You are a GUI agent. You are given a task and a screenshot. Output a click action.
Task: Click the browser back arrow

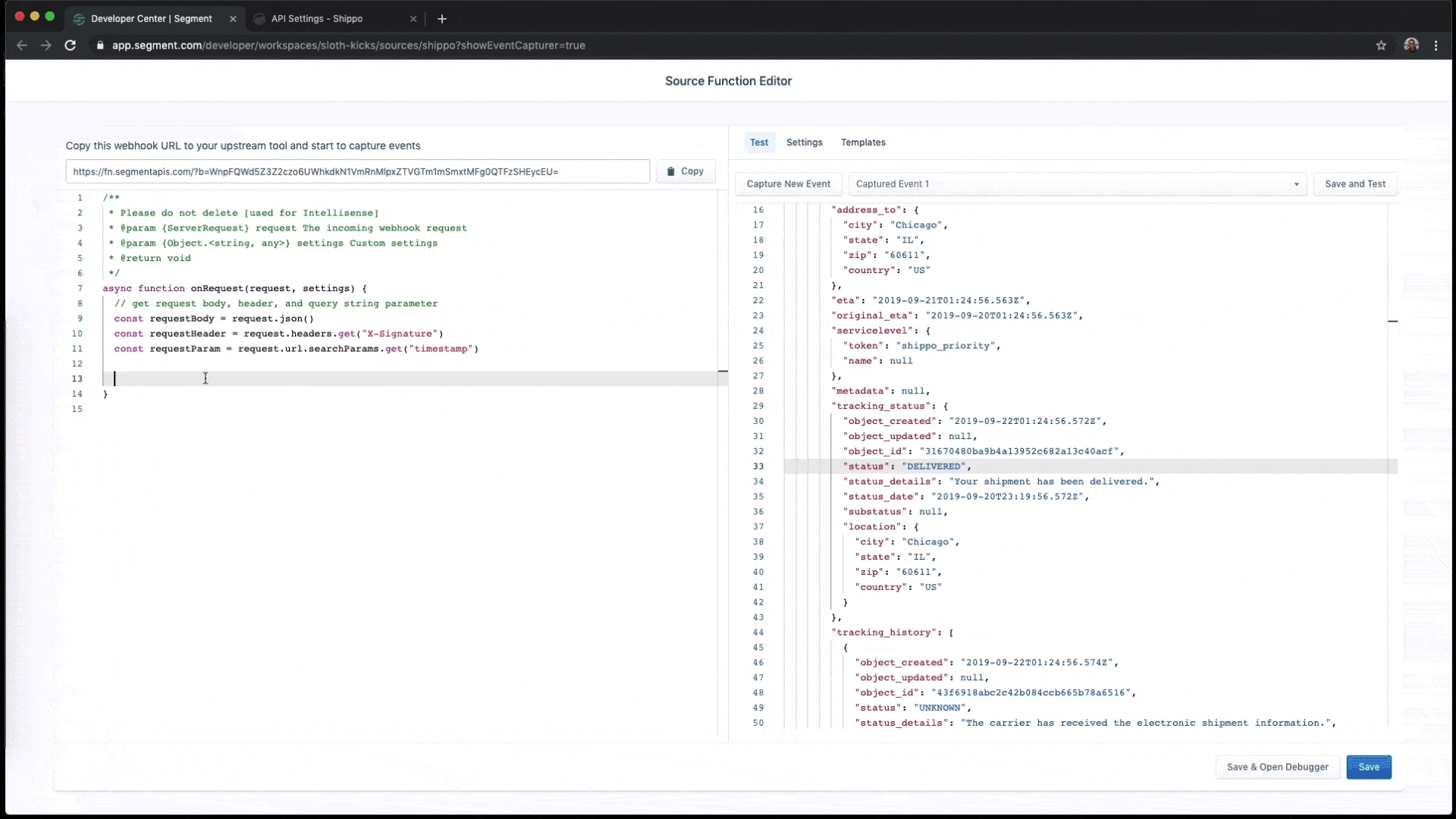click(22, 45)
